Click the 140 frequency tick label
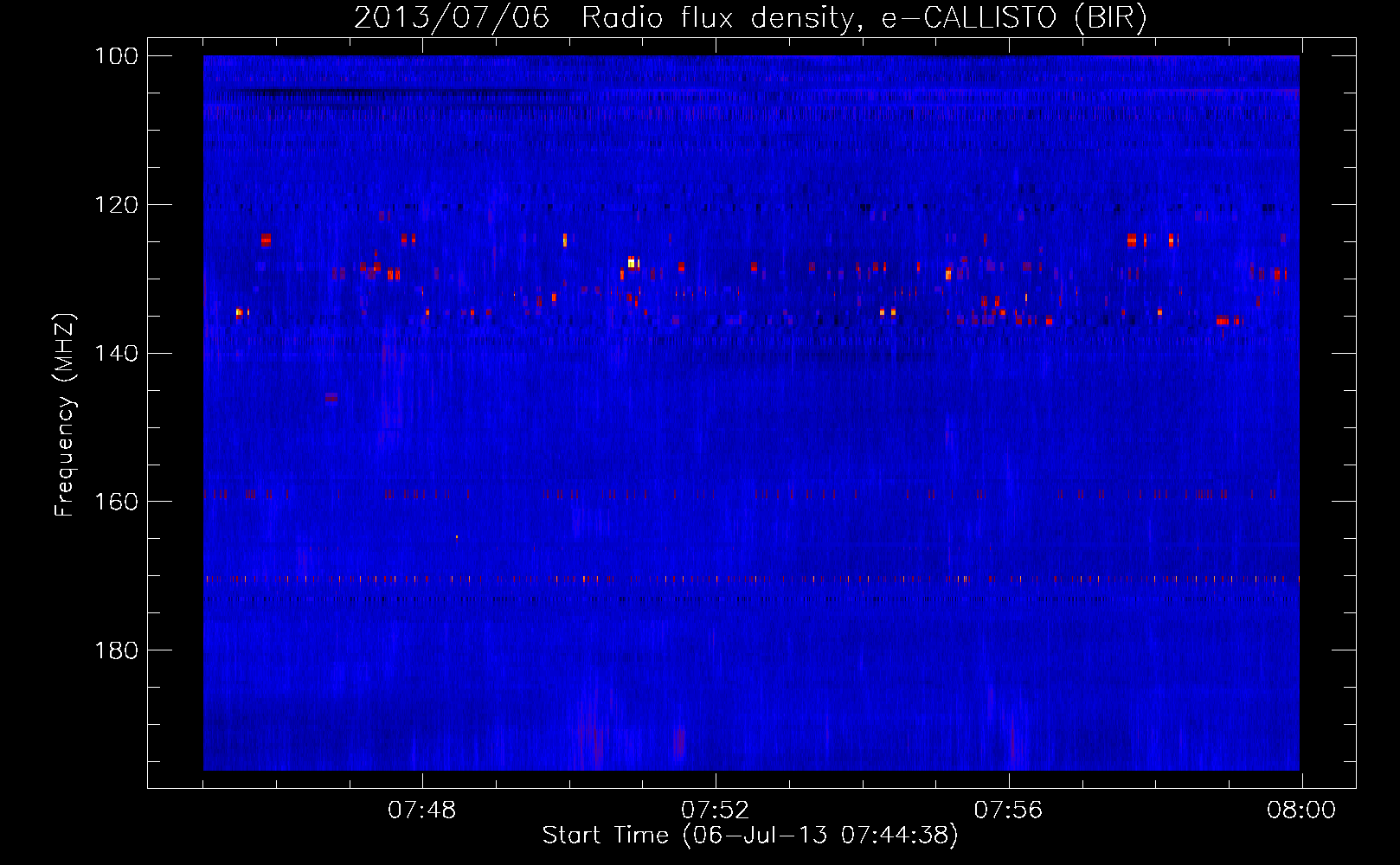This screenshot has width=1400, height=865. coord(116,353)
